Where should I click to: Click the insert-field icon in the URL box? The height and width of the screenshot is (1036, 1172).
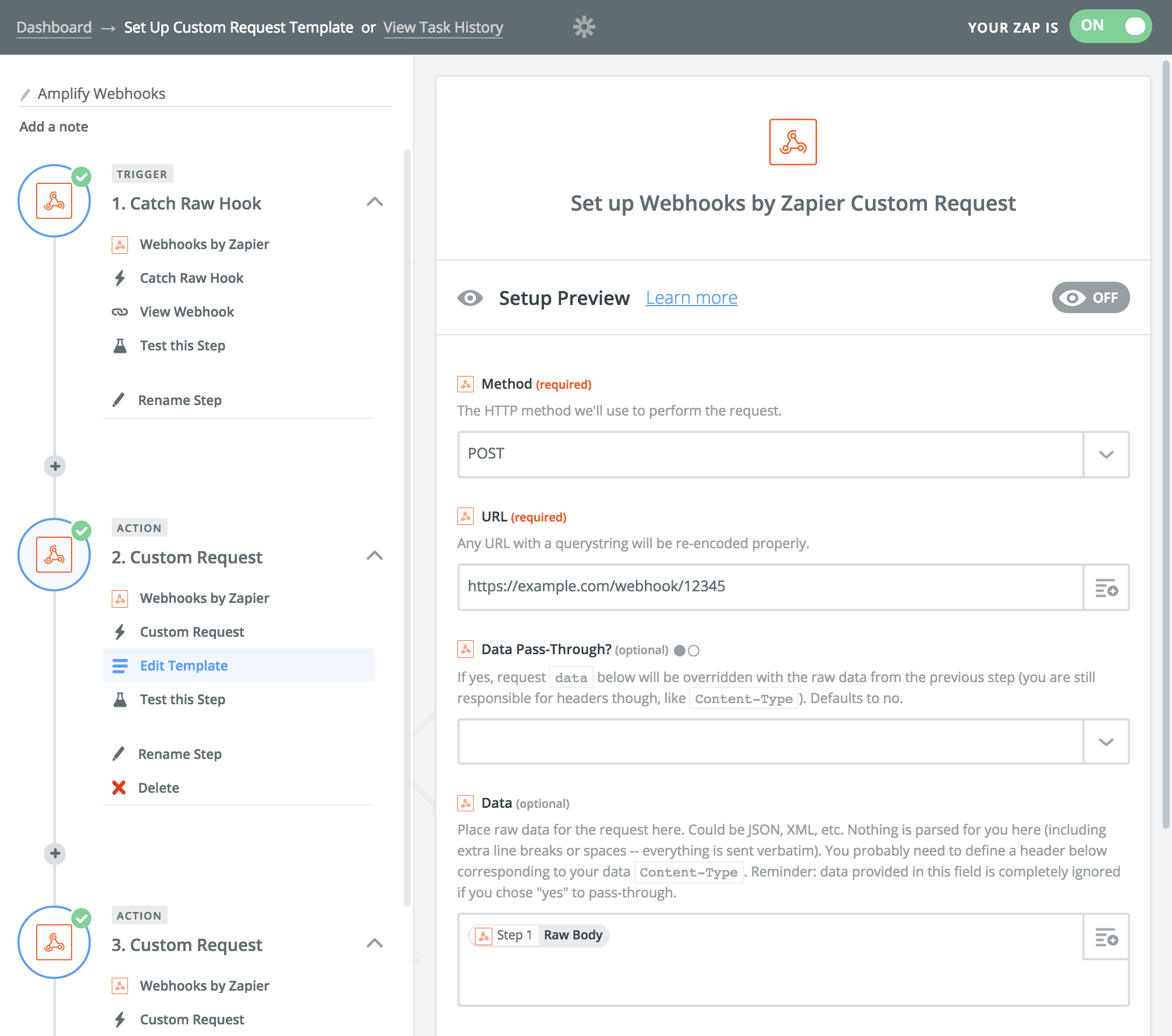(1106, 588)
